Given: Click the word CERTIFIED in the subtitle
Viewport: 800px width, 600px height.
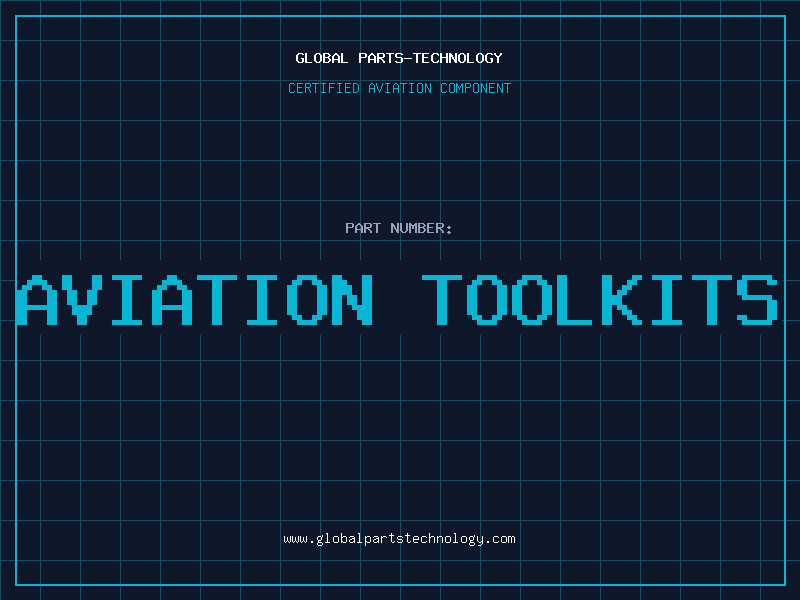Looking at the screenshot, I should point(324,88).
